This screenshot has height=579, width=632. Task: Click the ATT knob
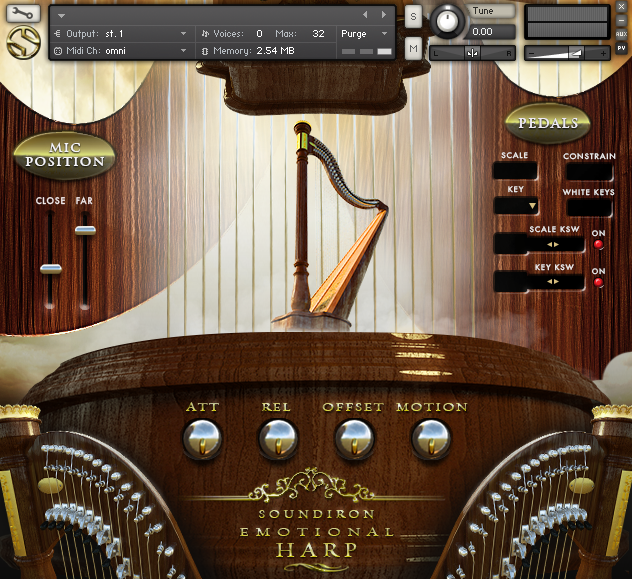coord(202,439)
